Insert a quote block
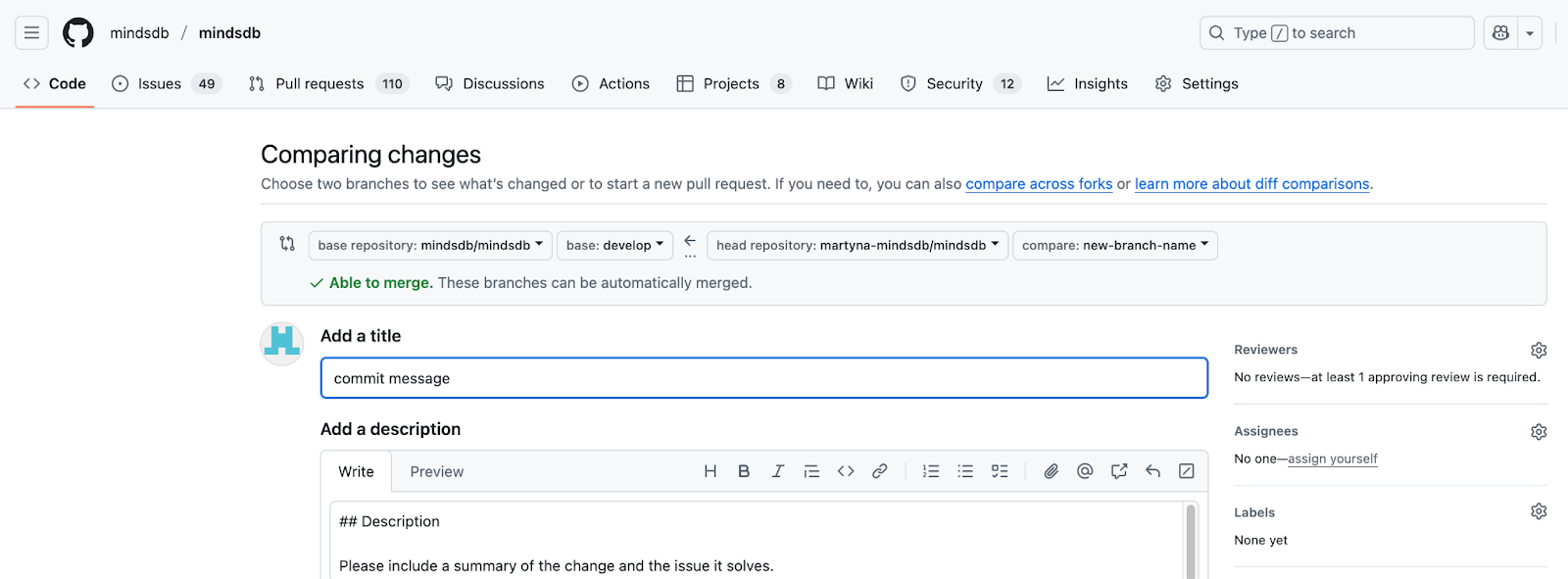Viewport: 1568px width, 579px height. pos(811,471)
